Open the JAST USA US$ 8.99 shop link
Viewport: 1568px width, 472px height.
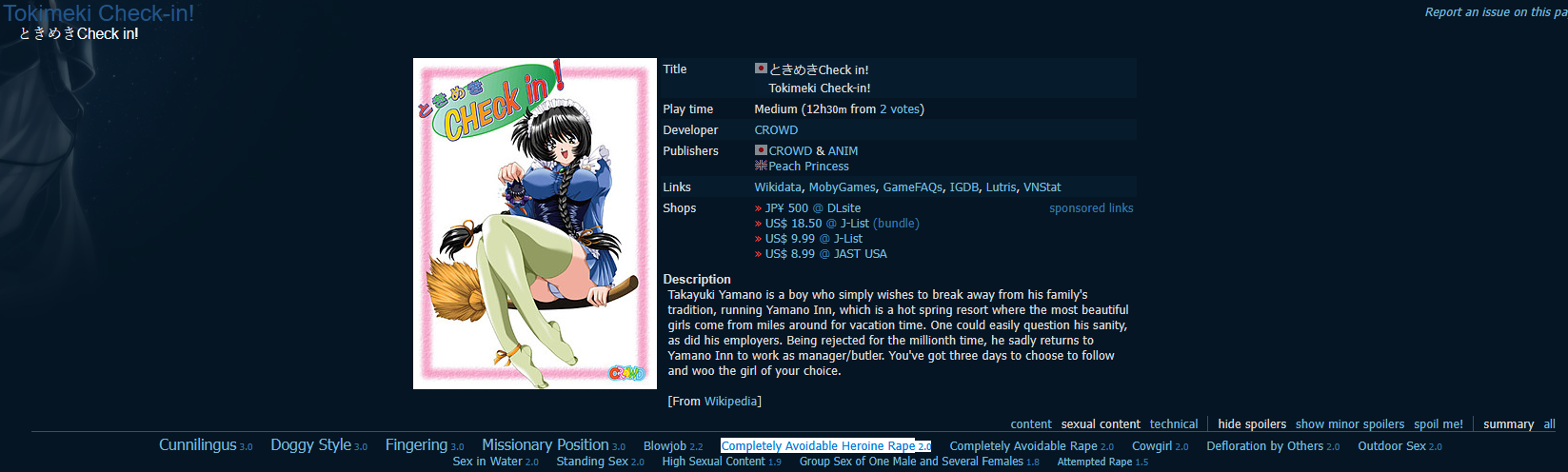826,254
